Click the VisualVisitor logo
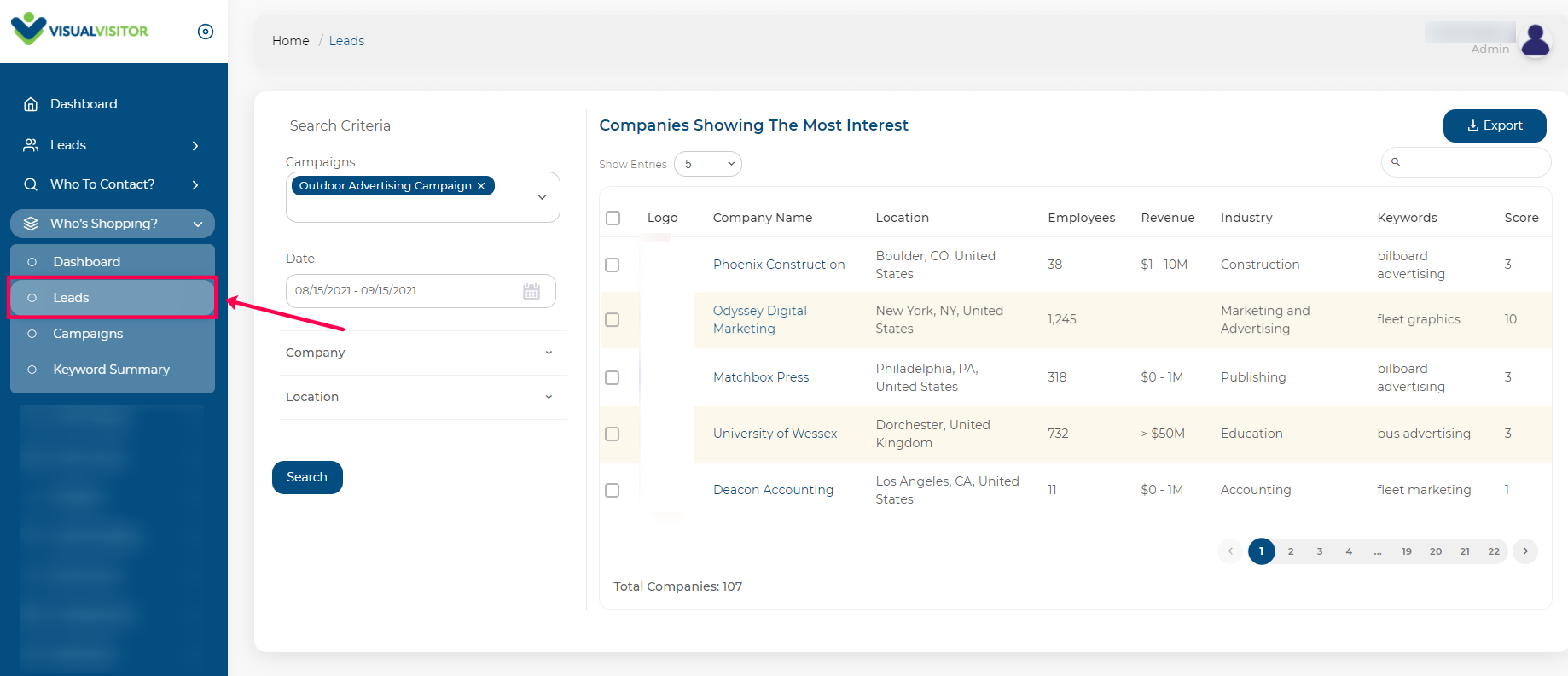Screen dimensions: 1568x676 click(79, 30)
